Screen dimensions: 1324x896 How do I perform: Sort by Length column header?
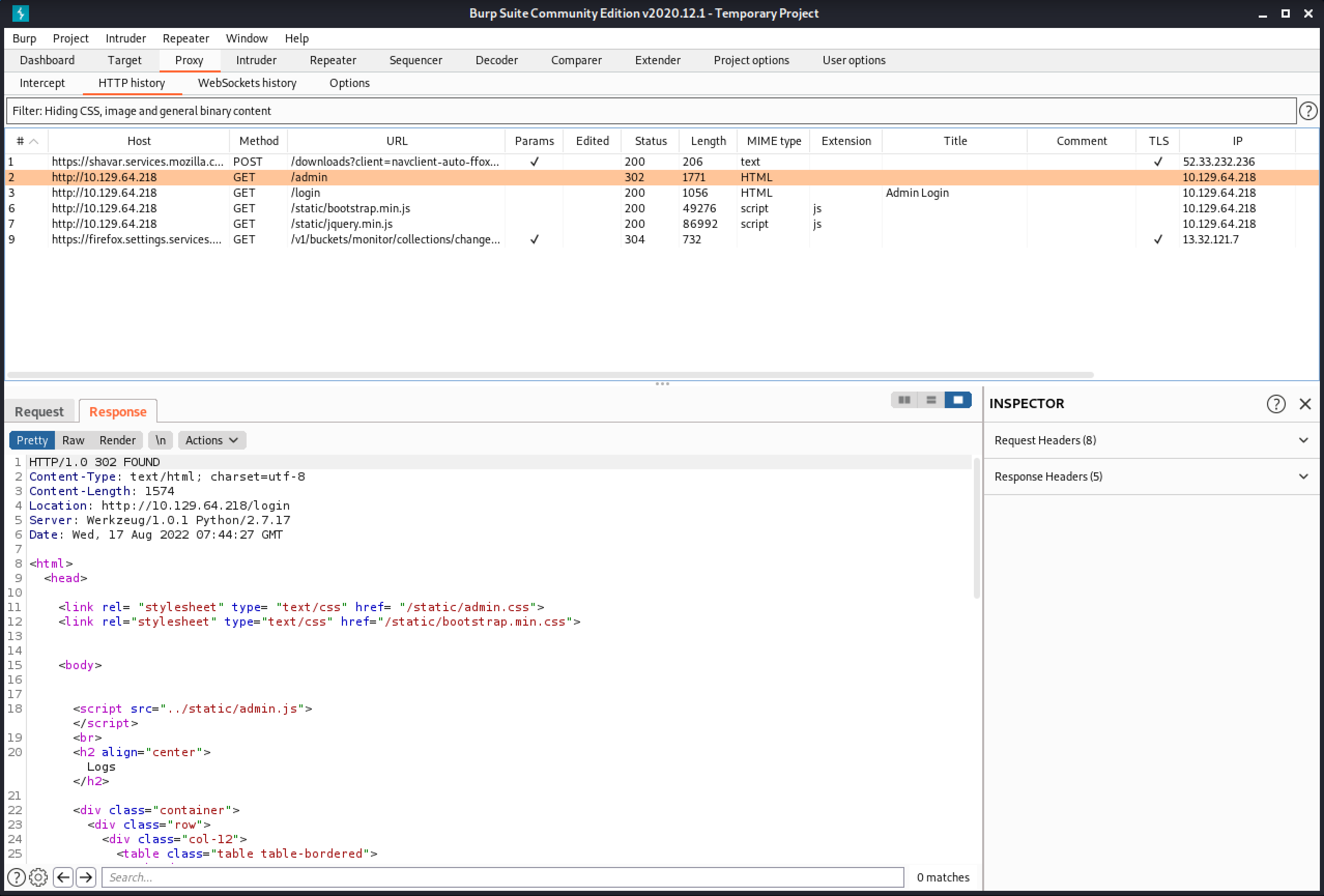pos(708,141)
